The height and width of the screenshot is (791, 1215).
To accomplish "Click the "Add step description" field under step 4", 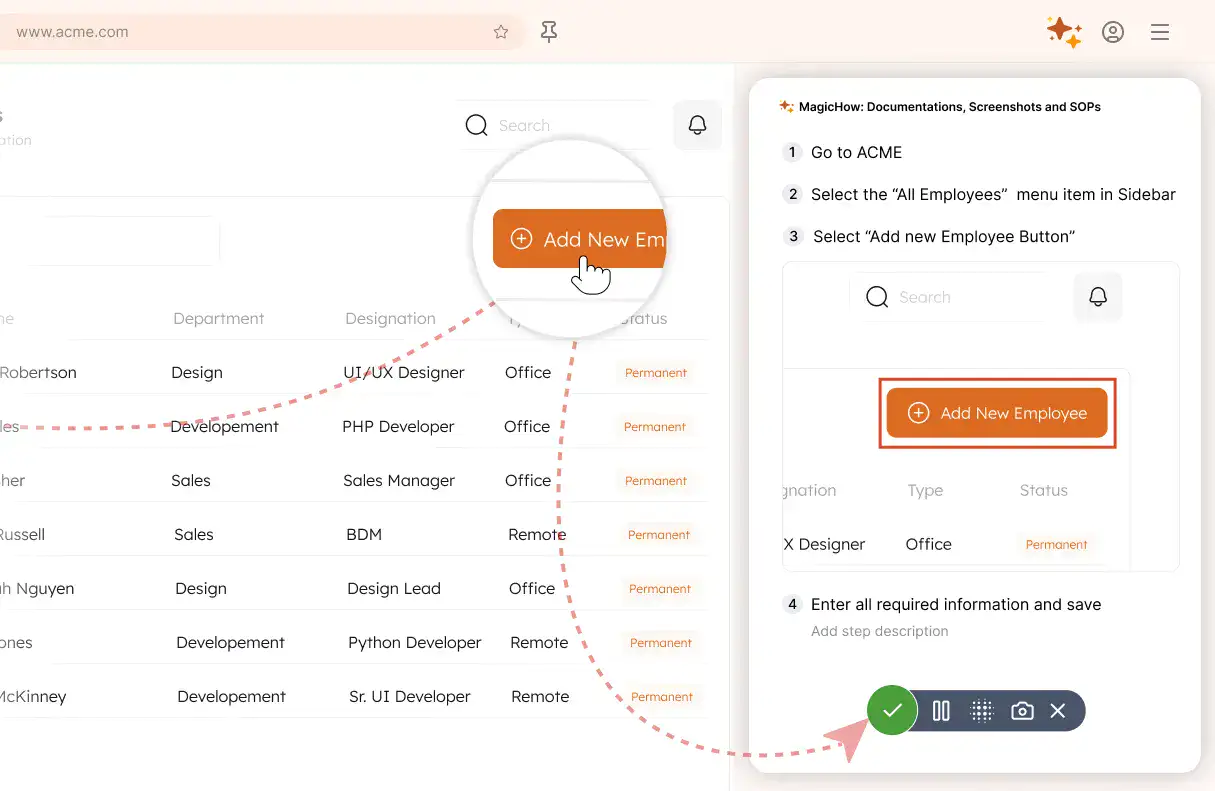I will 880,631.
